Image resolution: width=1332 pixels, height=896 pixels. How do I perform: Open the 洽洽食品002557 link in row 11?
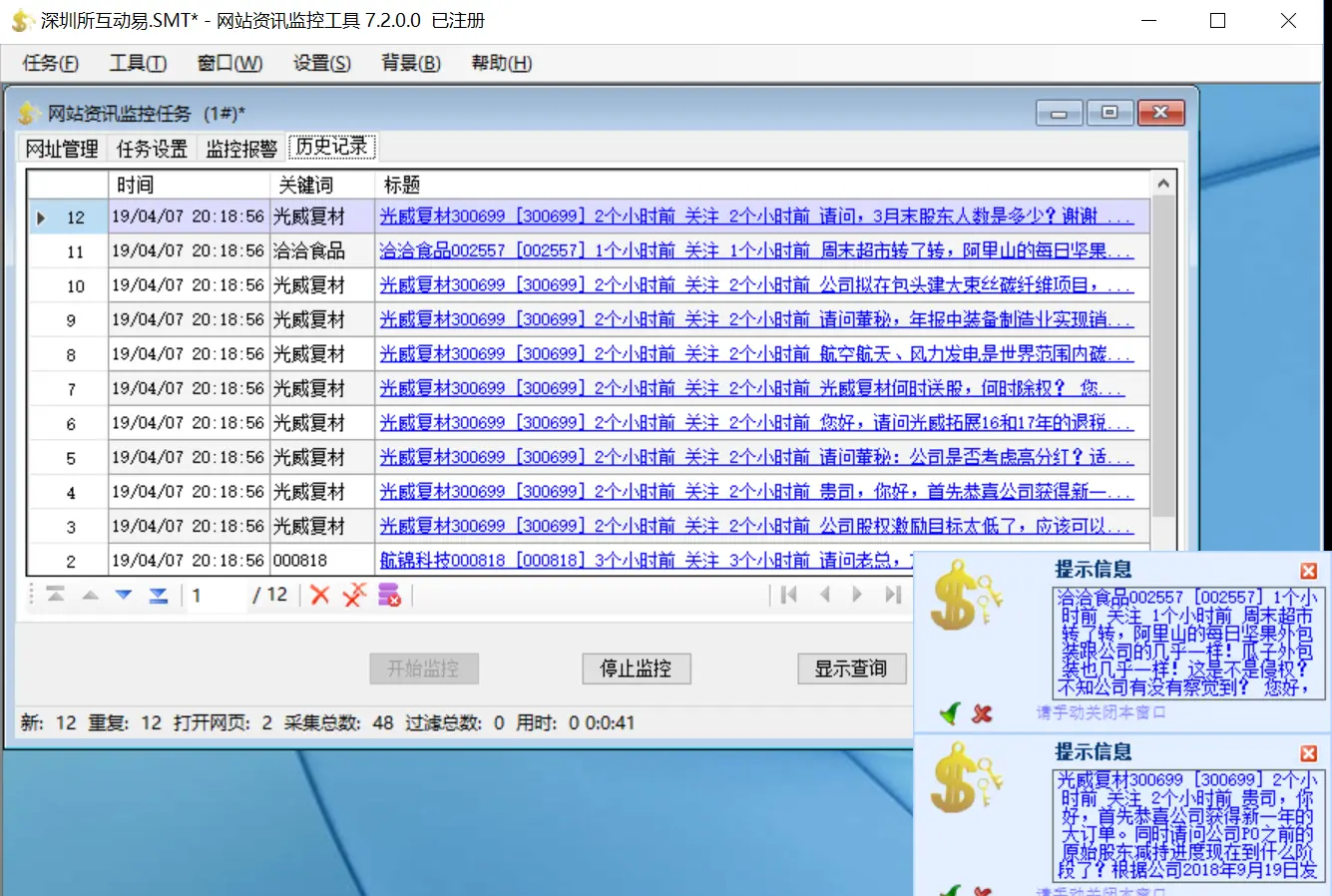(756, 250)
